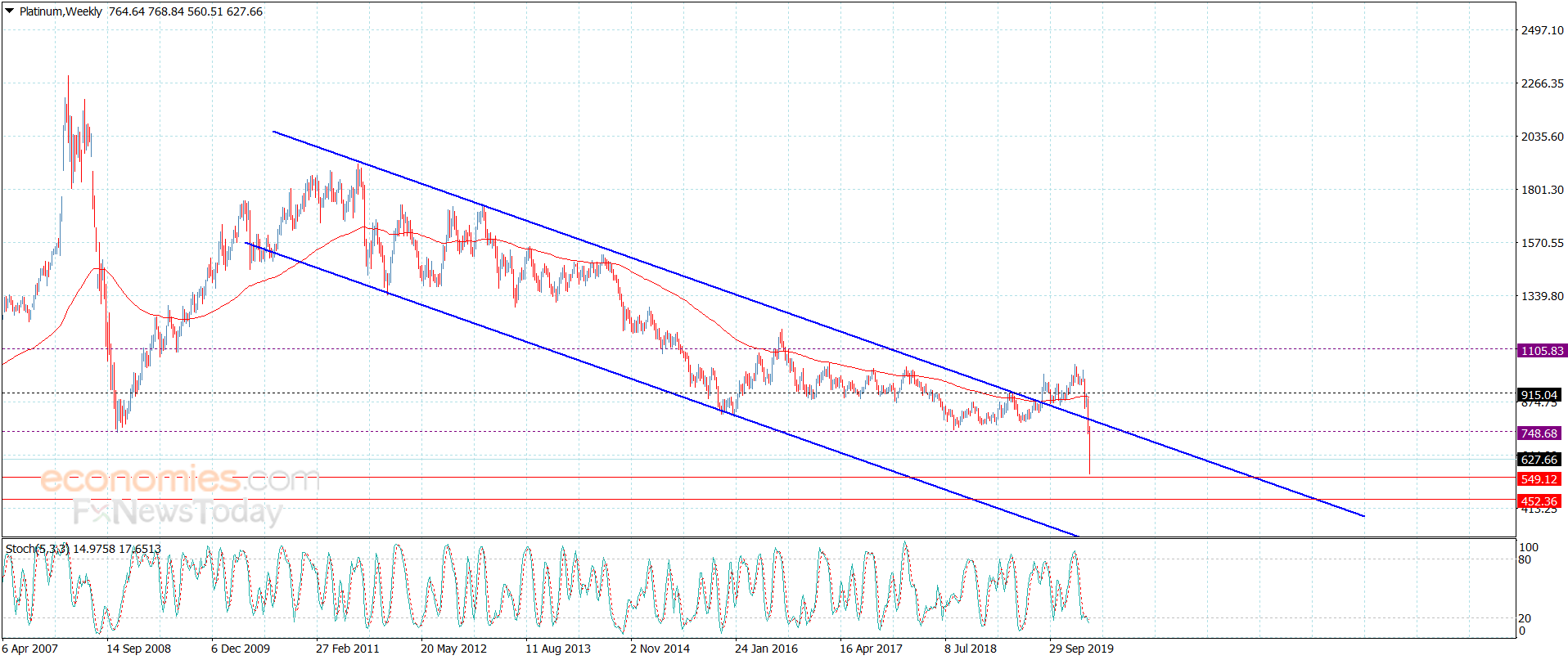Viewport: 1568px width, 660px height.
Task: Click the 1339.80 price axis label
Action: 1542,296
